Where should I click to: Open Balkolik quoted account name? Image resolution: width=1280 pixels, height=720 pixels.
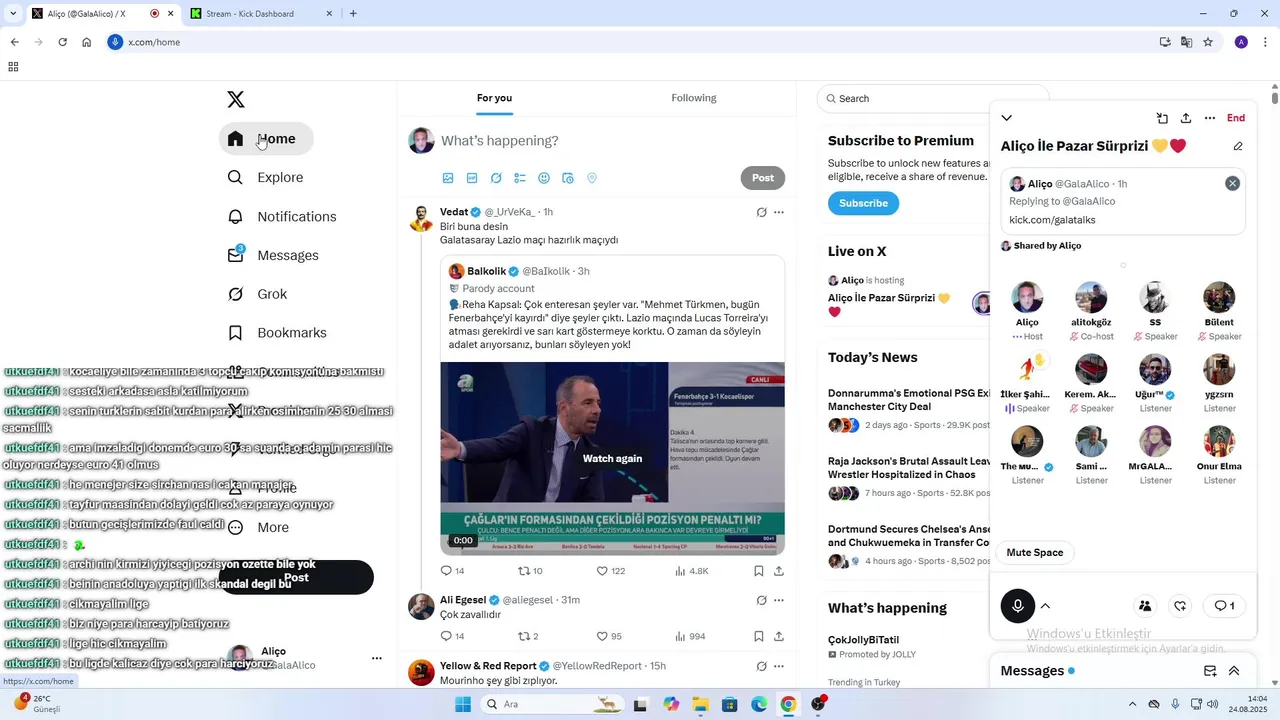[487, 271]
